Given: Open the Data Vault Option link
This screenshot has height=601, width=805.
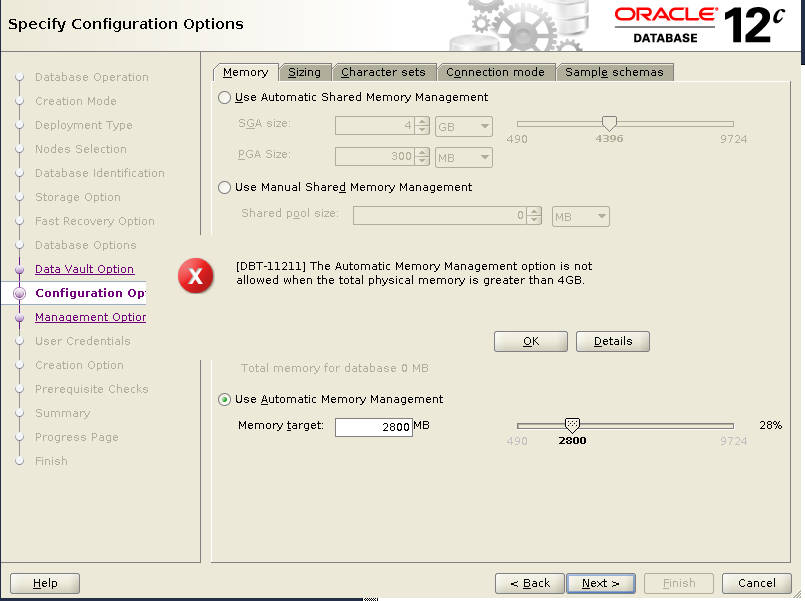Looking at the screenshot, I should pos(84,270).
